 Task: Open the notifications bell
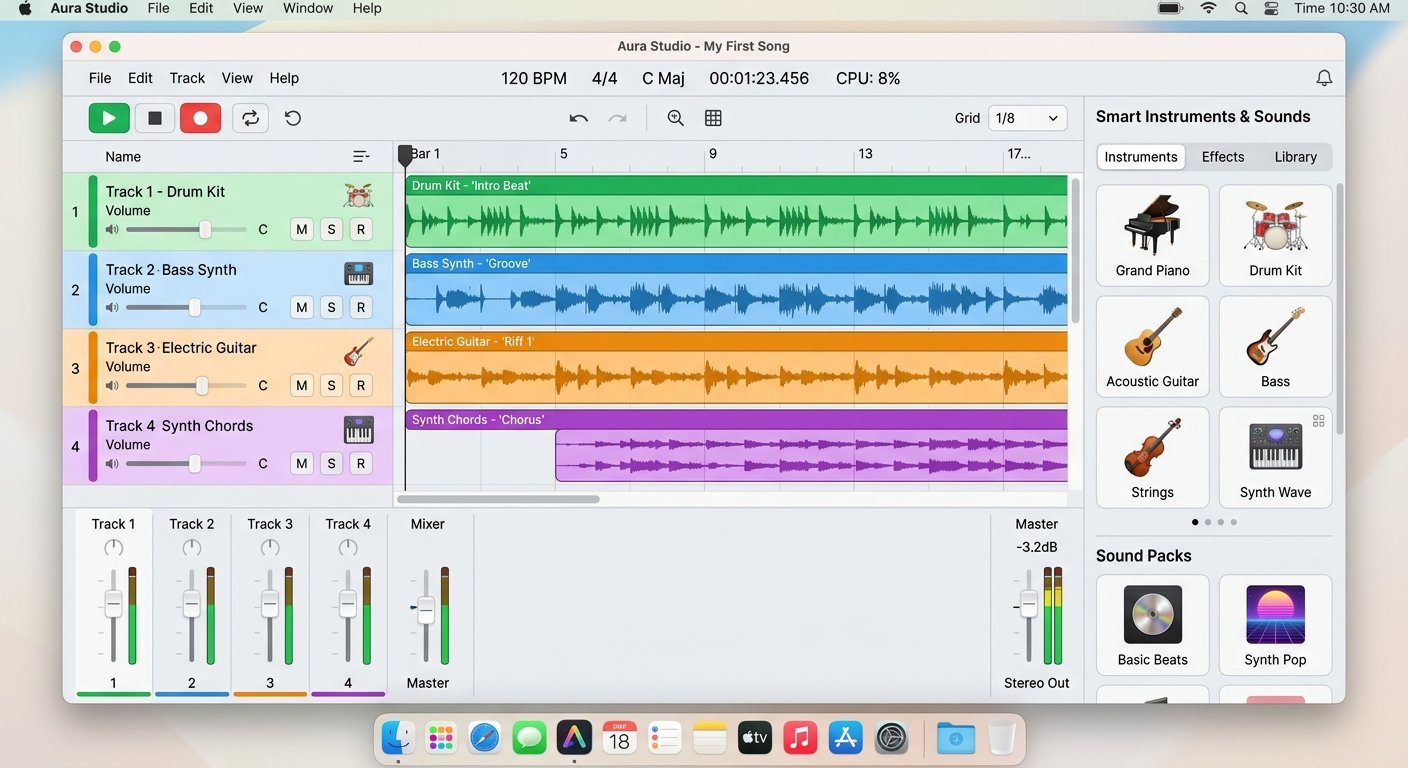[x=1324, y=78]
